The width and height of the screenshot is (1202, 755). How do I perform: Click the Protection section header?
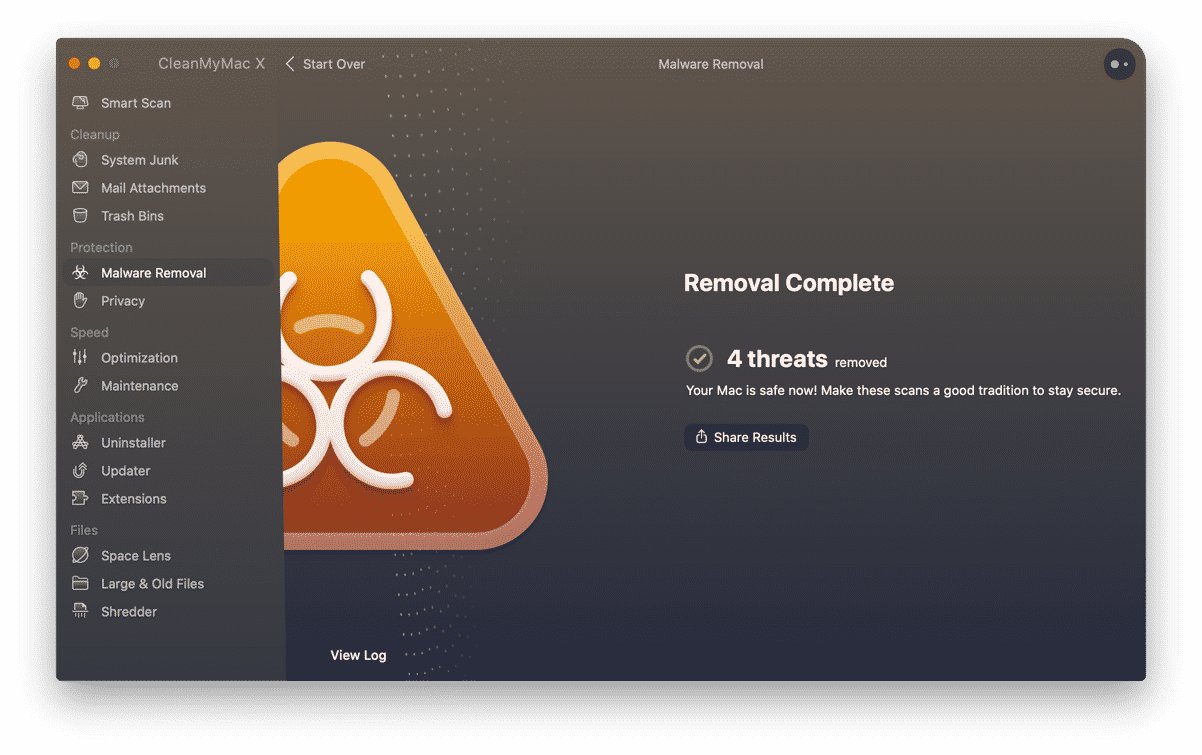coord(101,247)
